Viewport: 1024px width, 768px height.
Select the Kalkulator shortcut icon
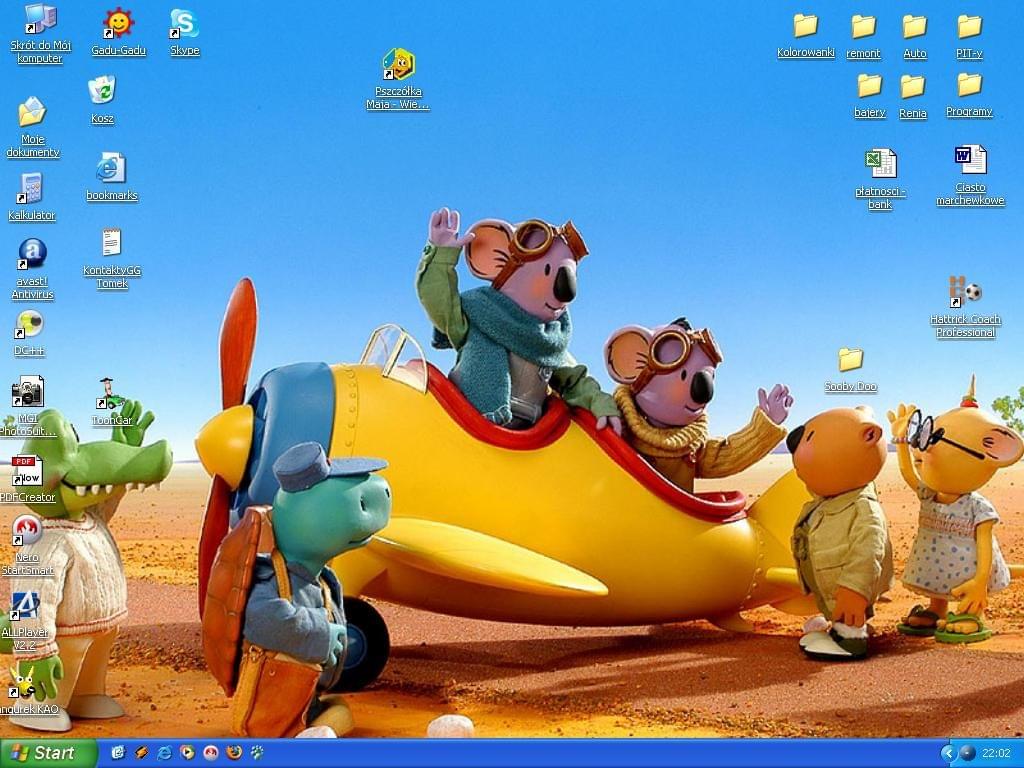tap(31, 188)
